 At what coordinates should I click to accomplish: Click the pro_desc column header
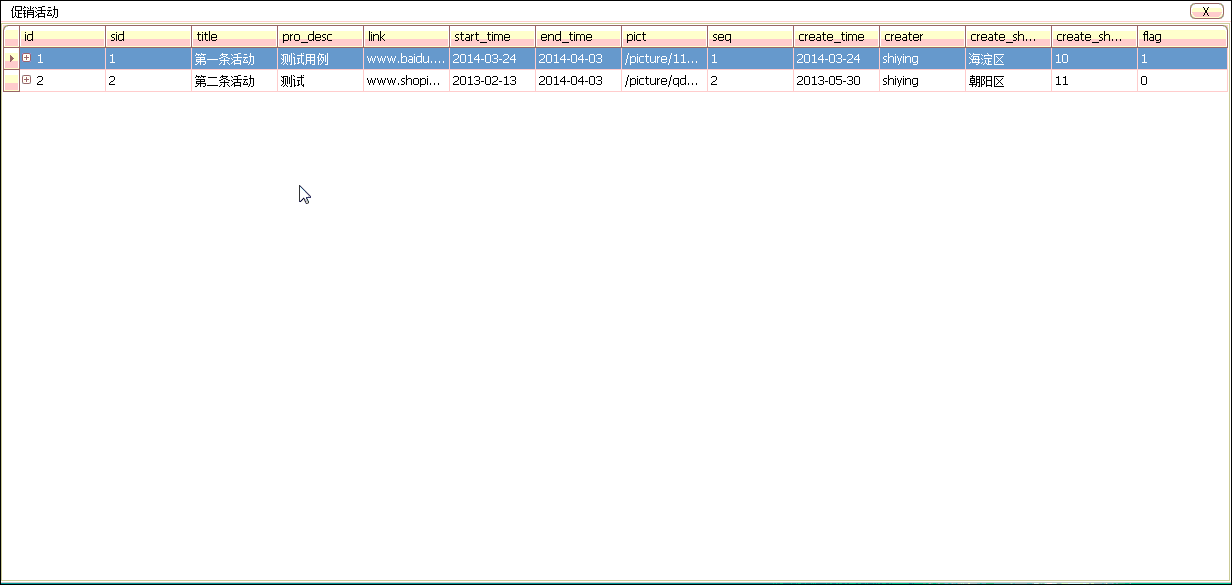(320, 37)
